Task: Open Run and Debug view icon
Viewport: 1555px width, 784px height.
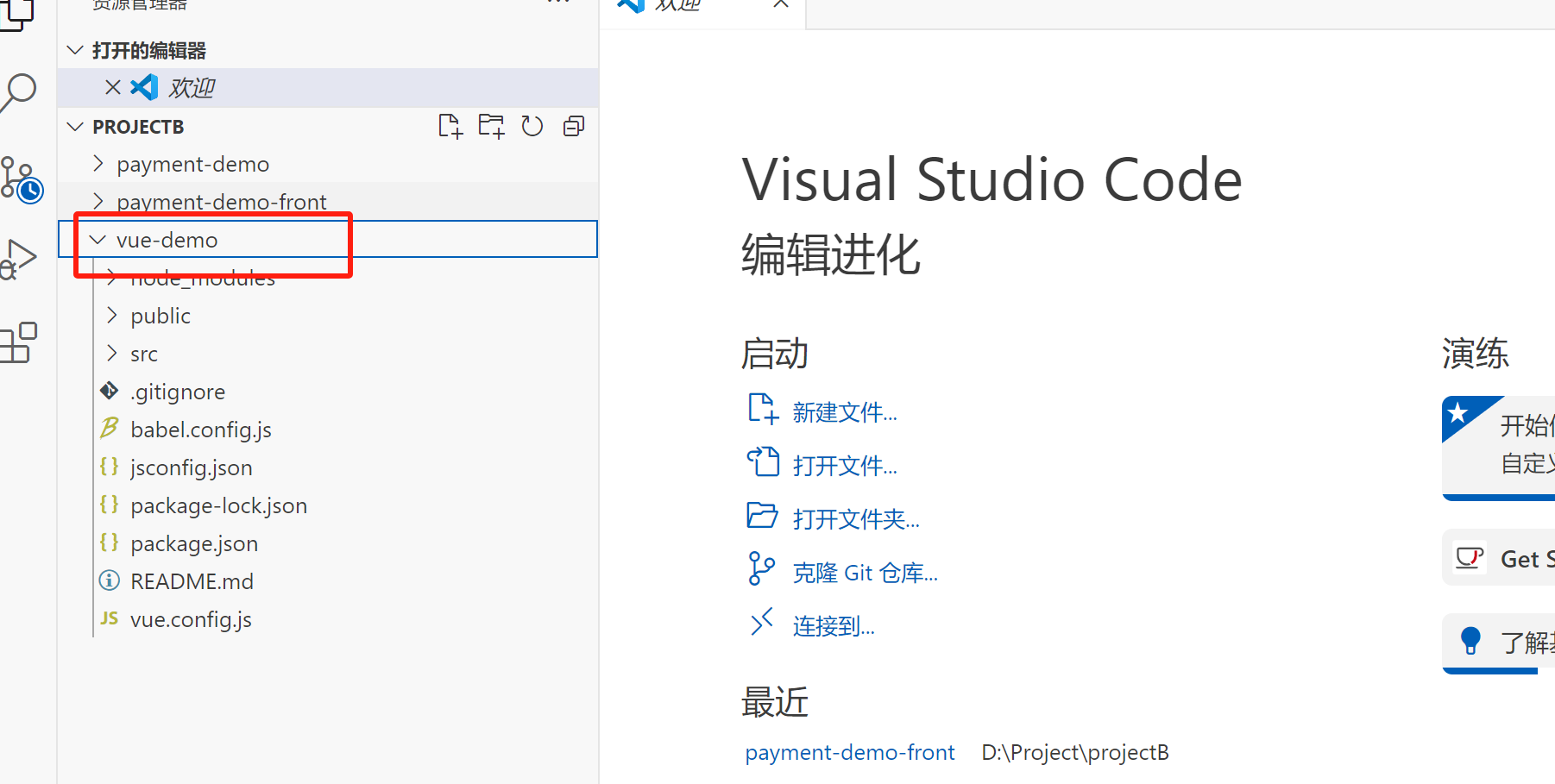Action: coord(19,259)
